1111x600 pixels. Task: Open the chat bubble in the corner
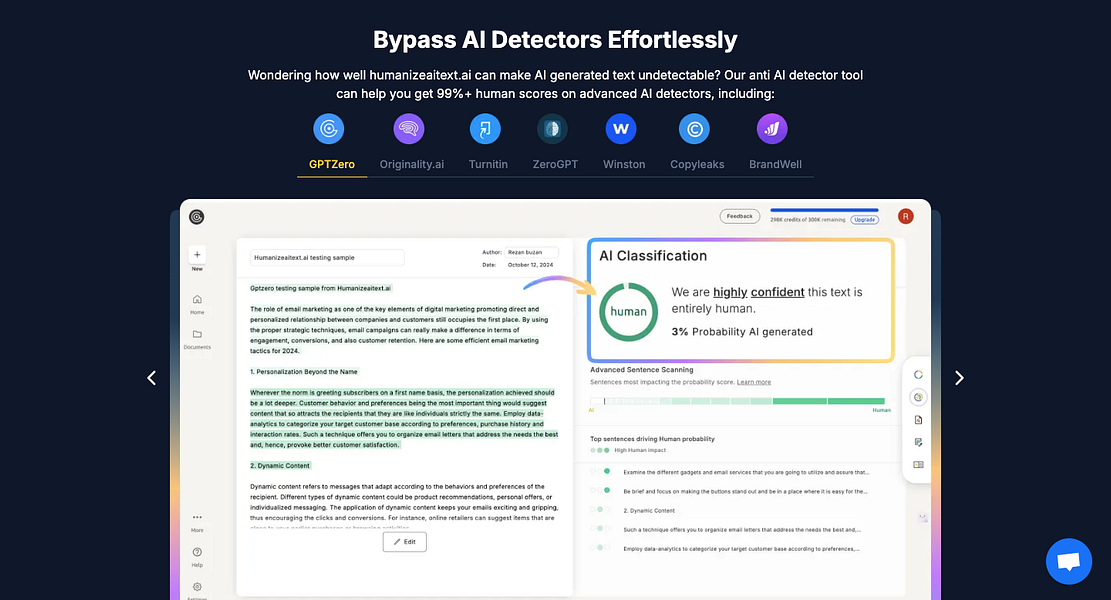(x=1068, y=561)
